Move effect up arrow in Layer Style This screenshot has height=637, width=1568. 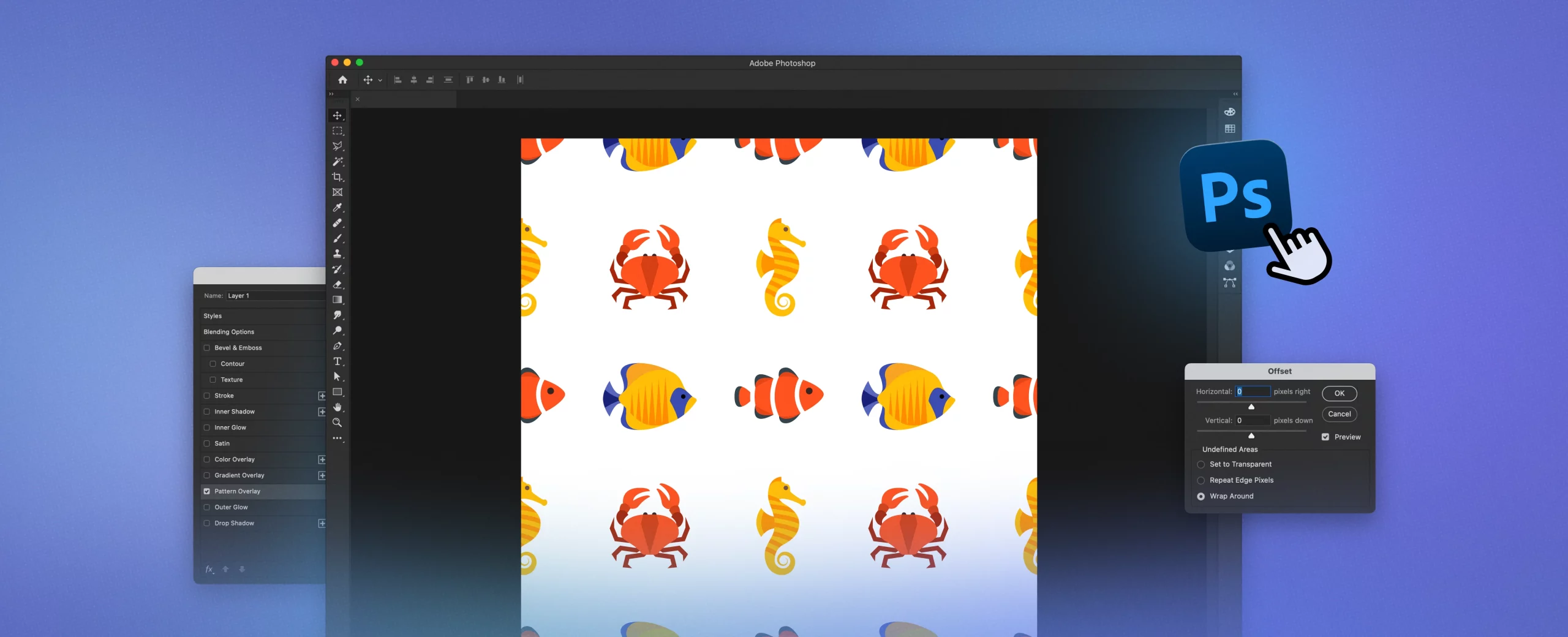[x=225, y=569]
